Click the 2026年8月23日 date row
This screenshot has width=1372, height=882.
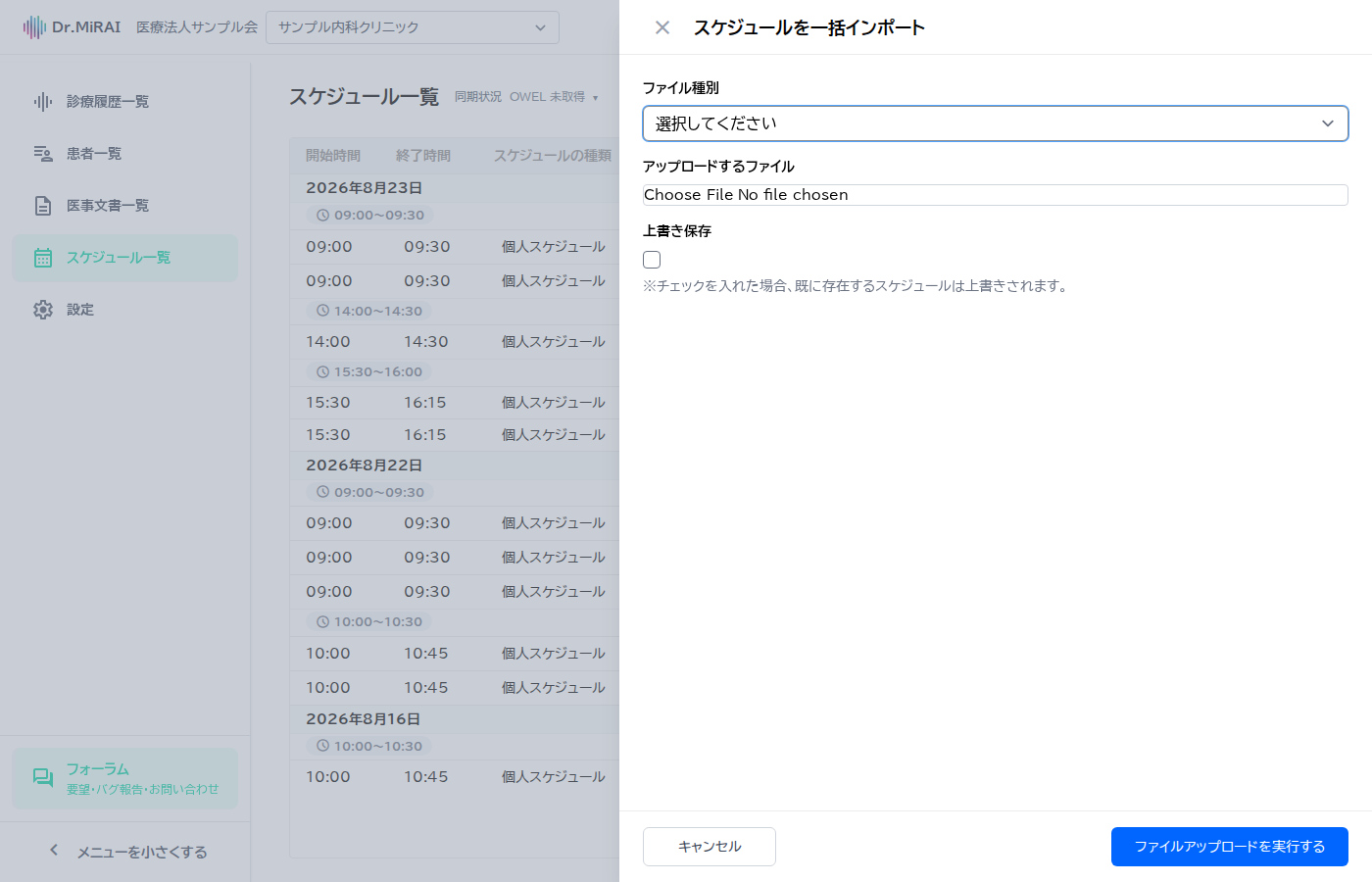(455, 188)
